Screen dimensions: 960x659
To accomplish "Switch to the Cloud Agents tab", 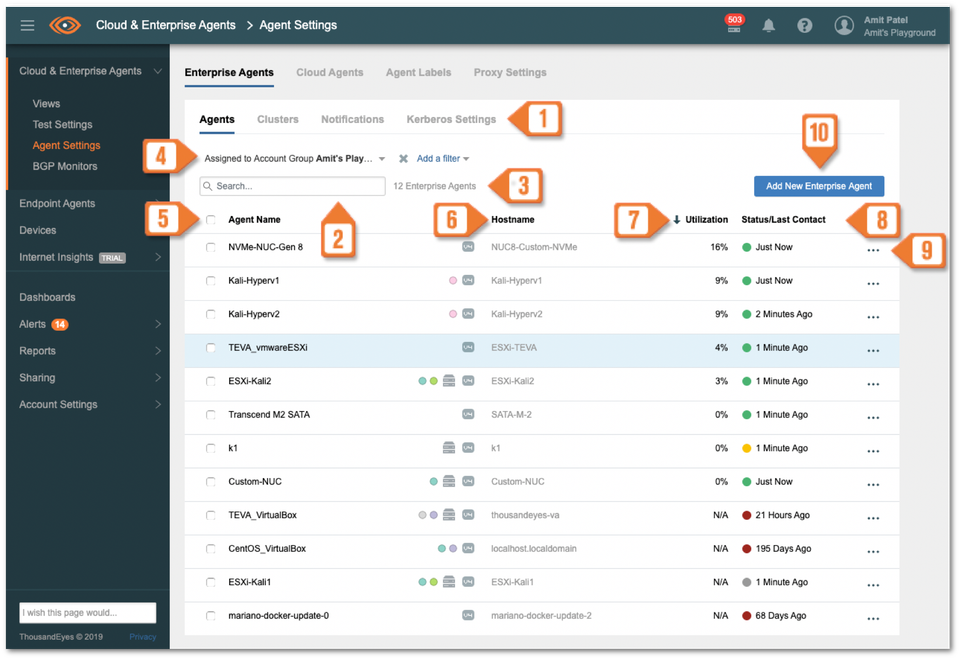I will tap(329, 73).
